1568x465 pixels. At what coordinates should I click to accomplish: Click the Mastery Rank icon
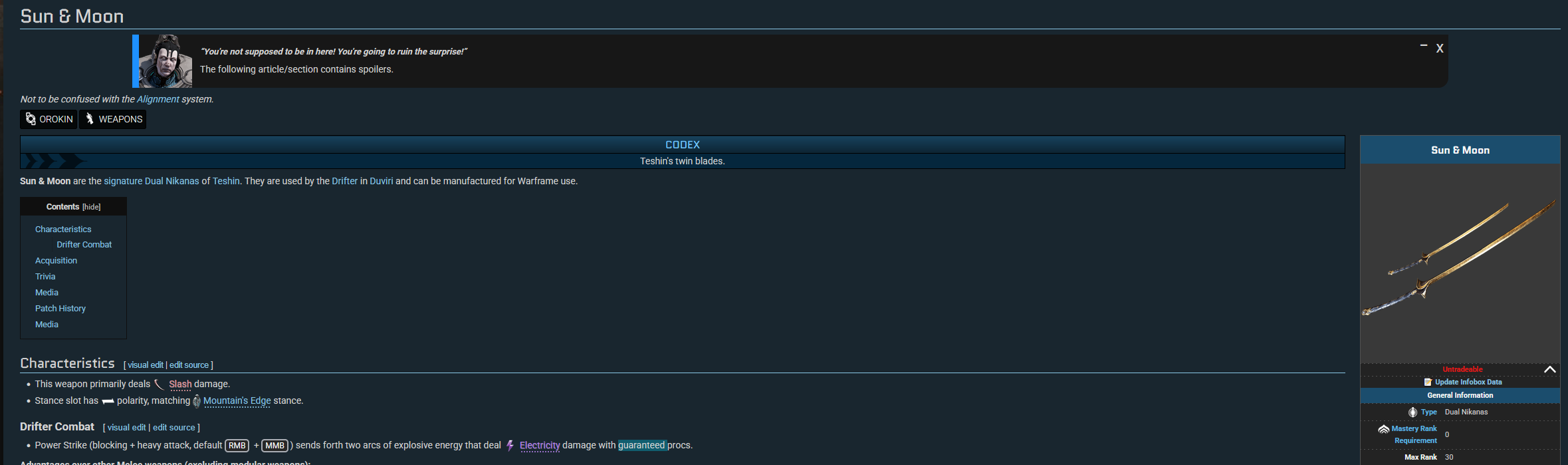click(x=1384, y=429)
